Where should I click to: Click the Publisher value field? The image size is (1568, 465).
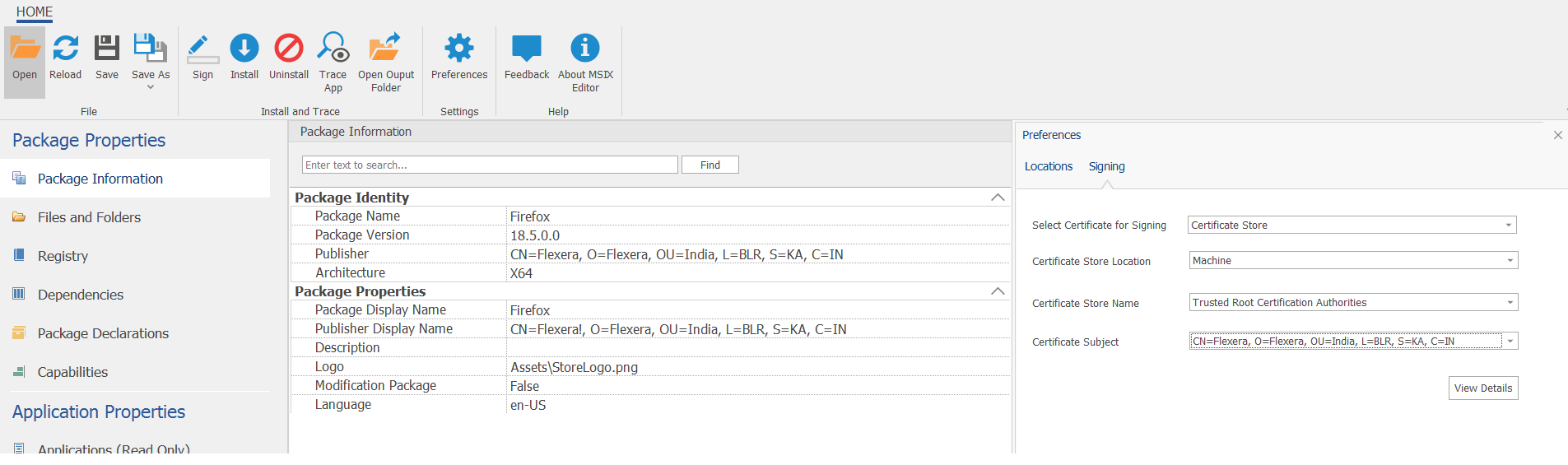click(758, 254)
